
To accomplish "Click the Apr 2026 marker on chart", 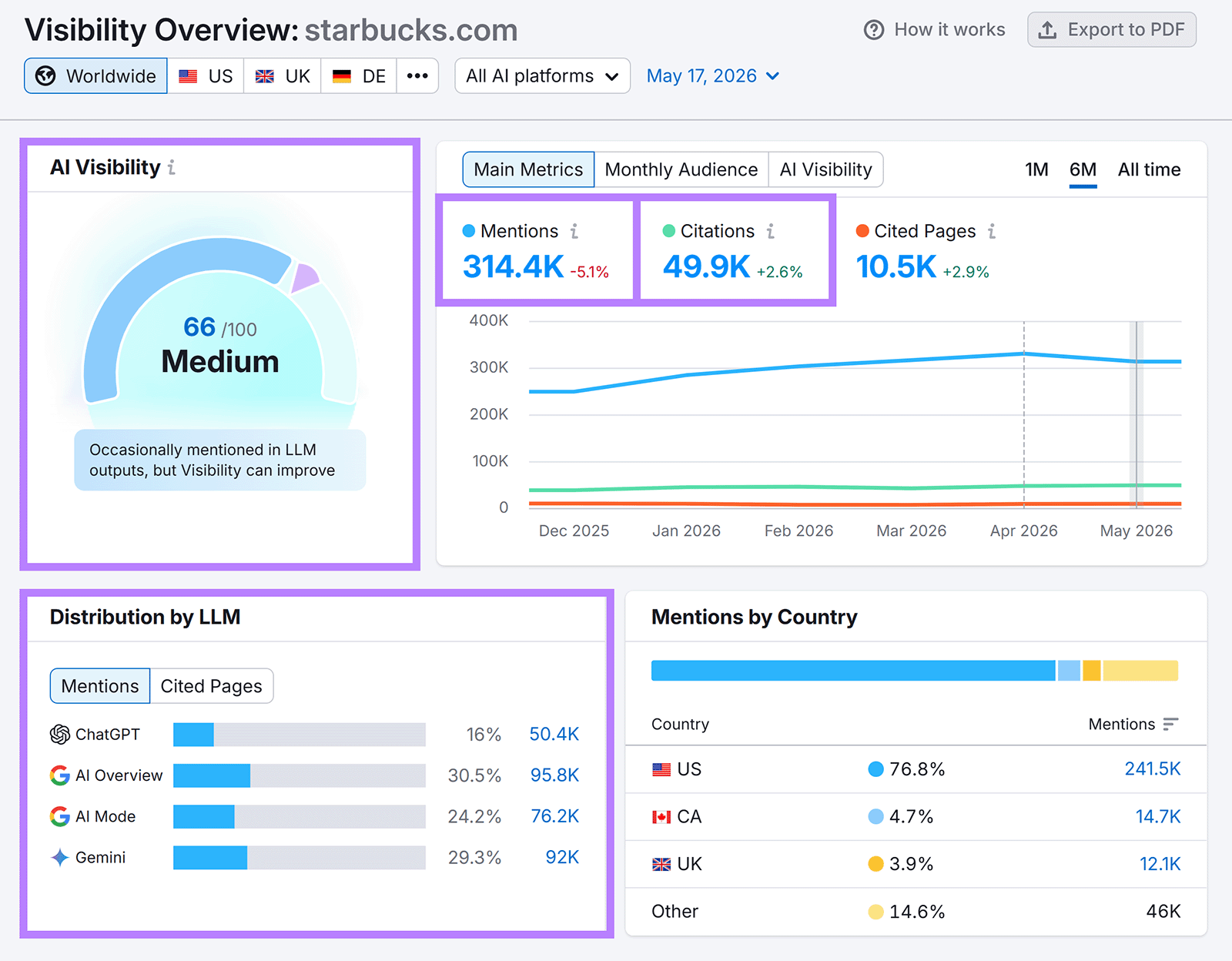I will (x=1024, y=354).
